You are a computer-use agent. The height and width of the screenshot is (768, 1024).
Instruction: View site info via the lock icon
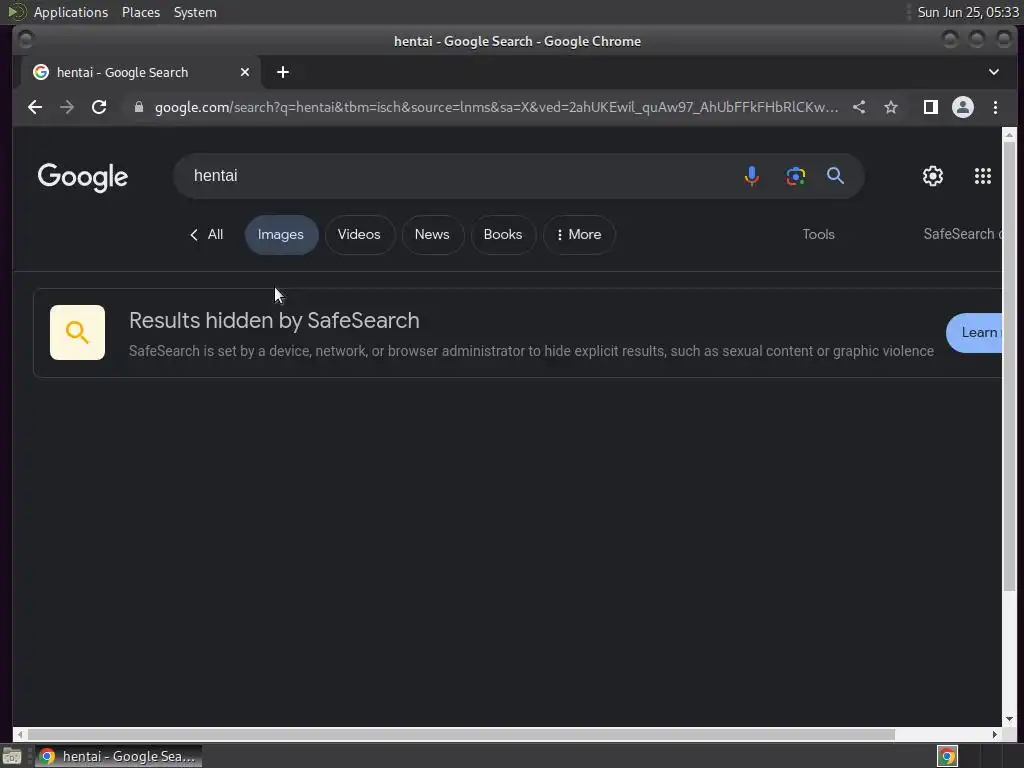[138, 107]
